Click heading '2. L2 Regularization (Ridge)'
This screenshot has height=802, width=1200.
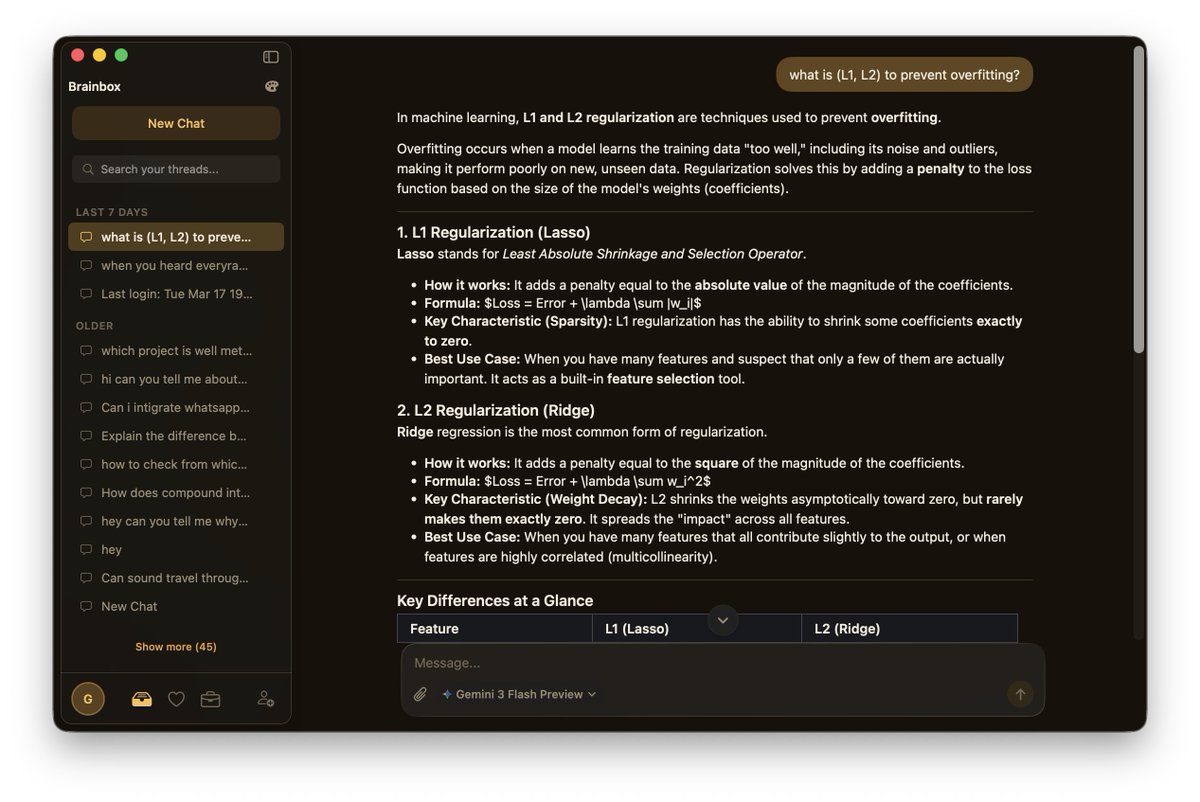[496, 410]
